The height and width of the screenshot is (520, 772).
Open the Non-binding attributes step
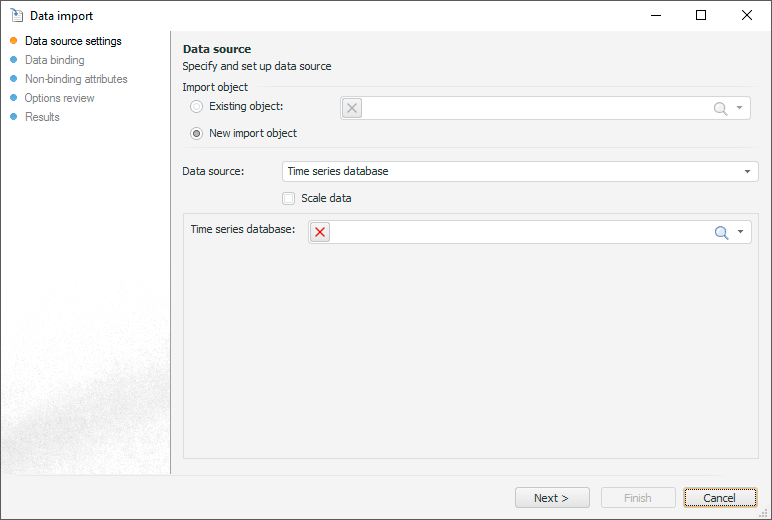tap(76, 79)
